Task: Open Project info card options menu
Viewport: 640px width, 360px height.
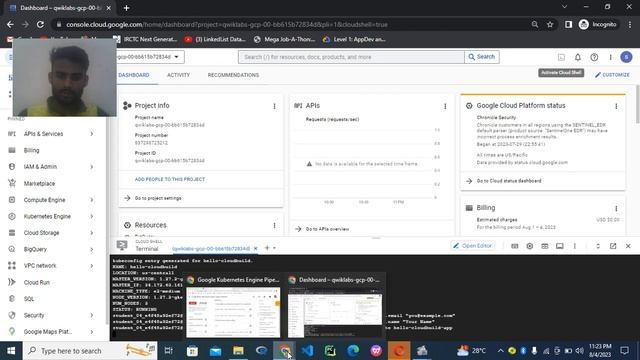Action: point(274,106)
